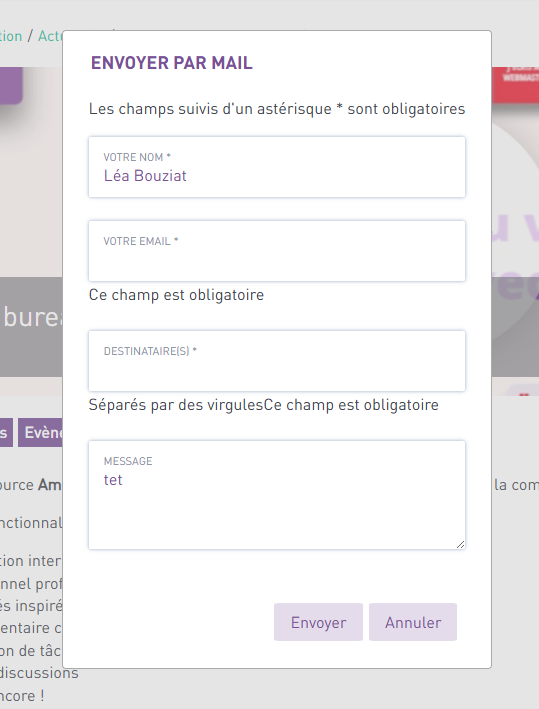The image size is (539, 709).
Task: Click the 'tet' text in the message
Action: point(113,480)
